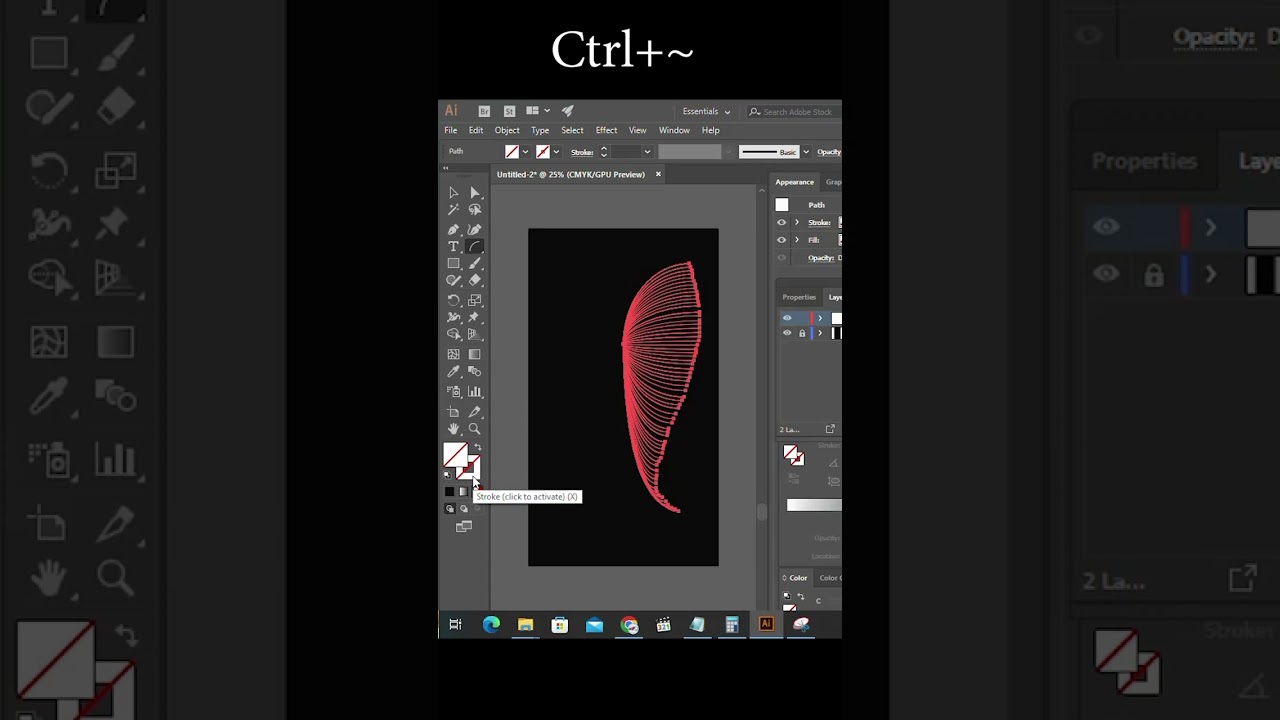Select the Eyedropper tool
Screen dimensions: 1280x720
(x=453, y=372)
